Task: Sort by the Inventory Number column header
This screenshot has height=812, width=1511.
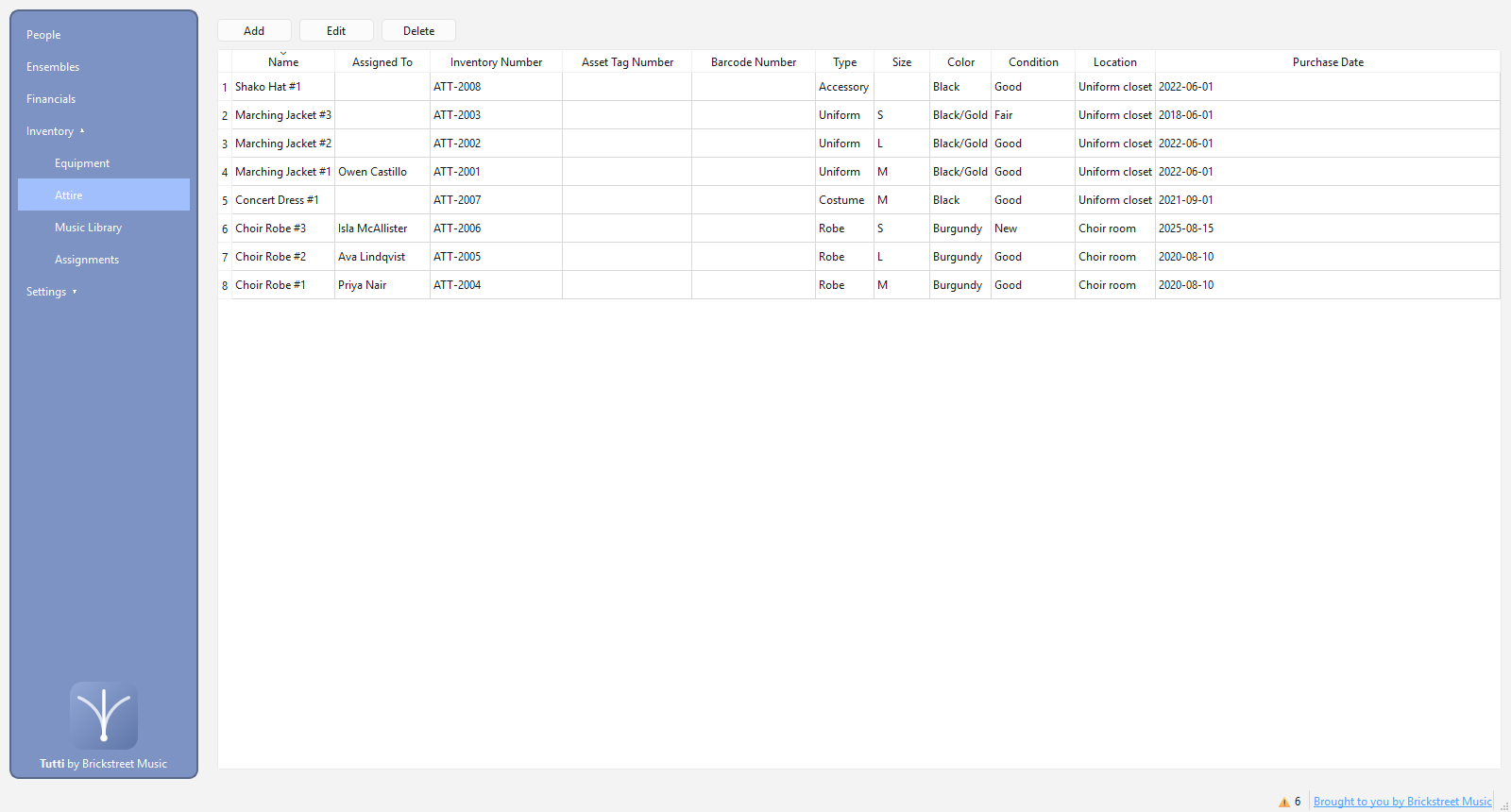Action: point(497,62)
